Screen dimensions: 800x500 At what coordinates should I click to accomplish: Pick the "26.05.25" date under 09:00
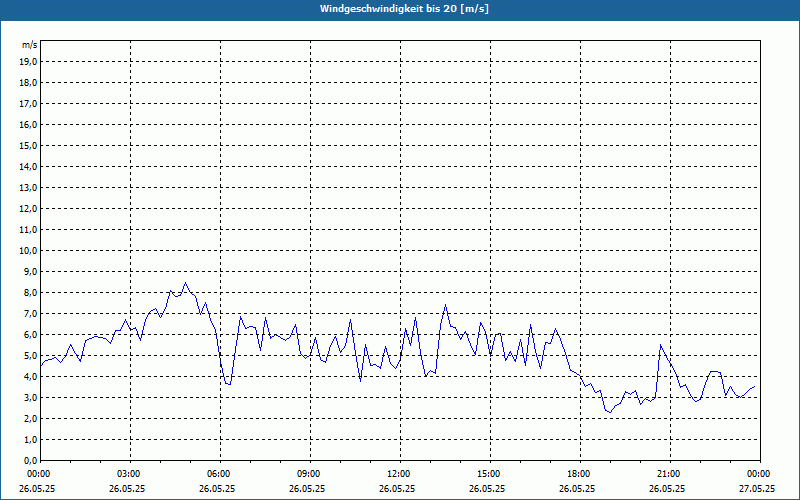click(307, 488)
